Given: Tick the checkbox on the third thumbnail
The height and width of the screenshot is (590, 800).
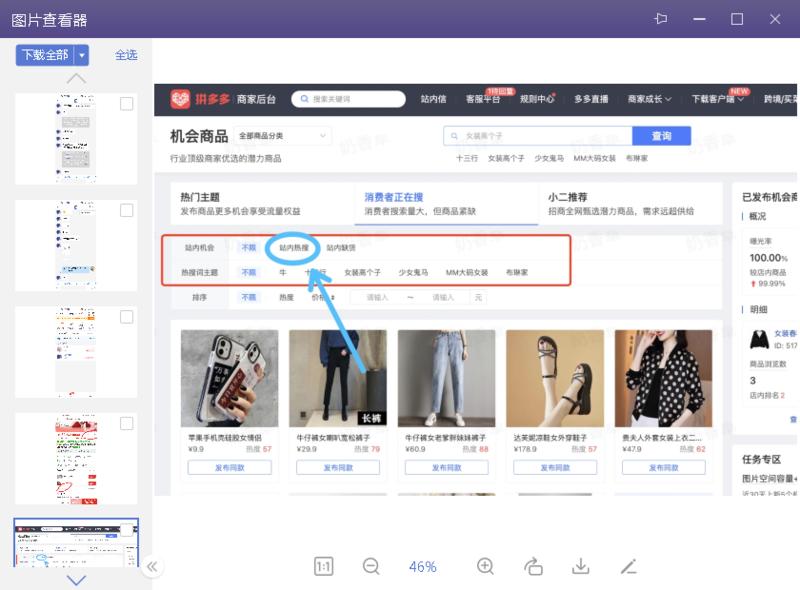Looking at the screenshot, I should pyautogui.click(x=127, y=317).
